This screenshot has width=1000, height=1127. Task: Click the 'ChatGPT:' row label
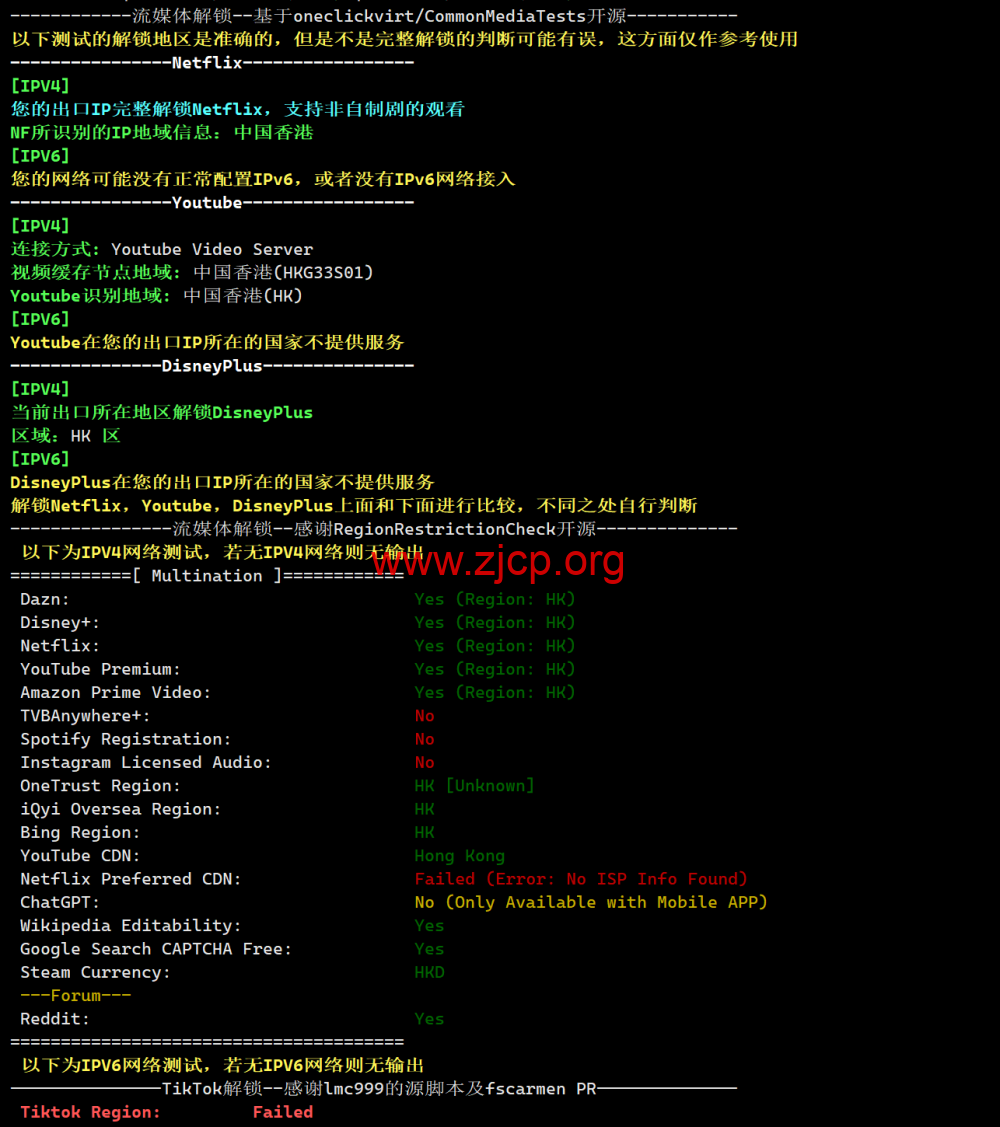(x=60, y=902)
